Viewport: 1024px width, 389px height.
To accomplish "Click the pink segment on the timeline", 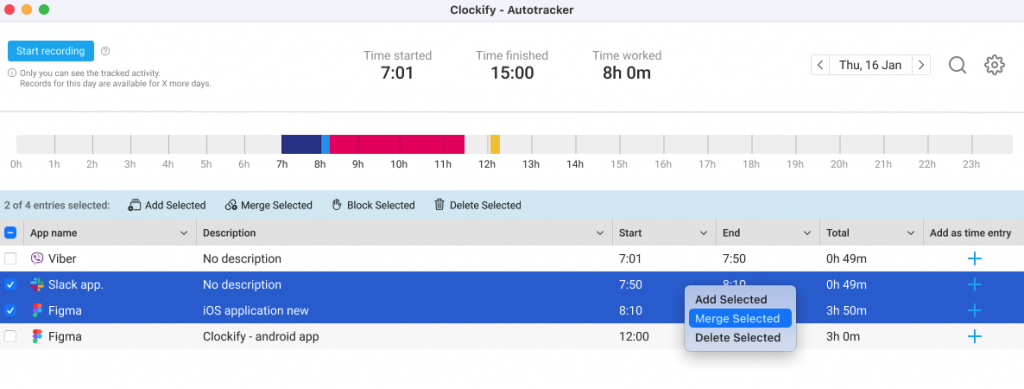I will point(397,144).
